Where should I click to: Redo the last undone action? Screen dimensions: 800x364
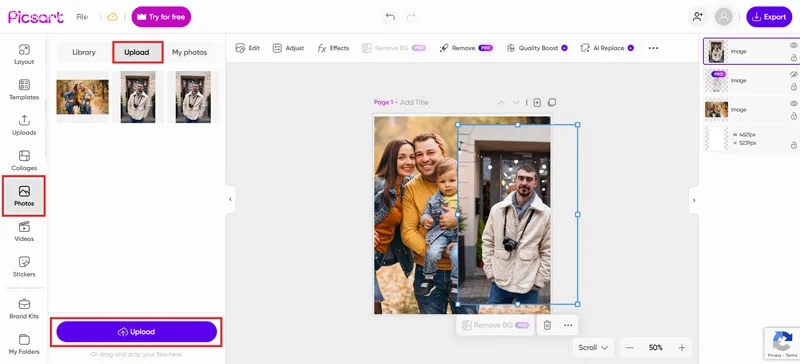pyautogui.click(x=411, y=17)
